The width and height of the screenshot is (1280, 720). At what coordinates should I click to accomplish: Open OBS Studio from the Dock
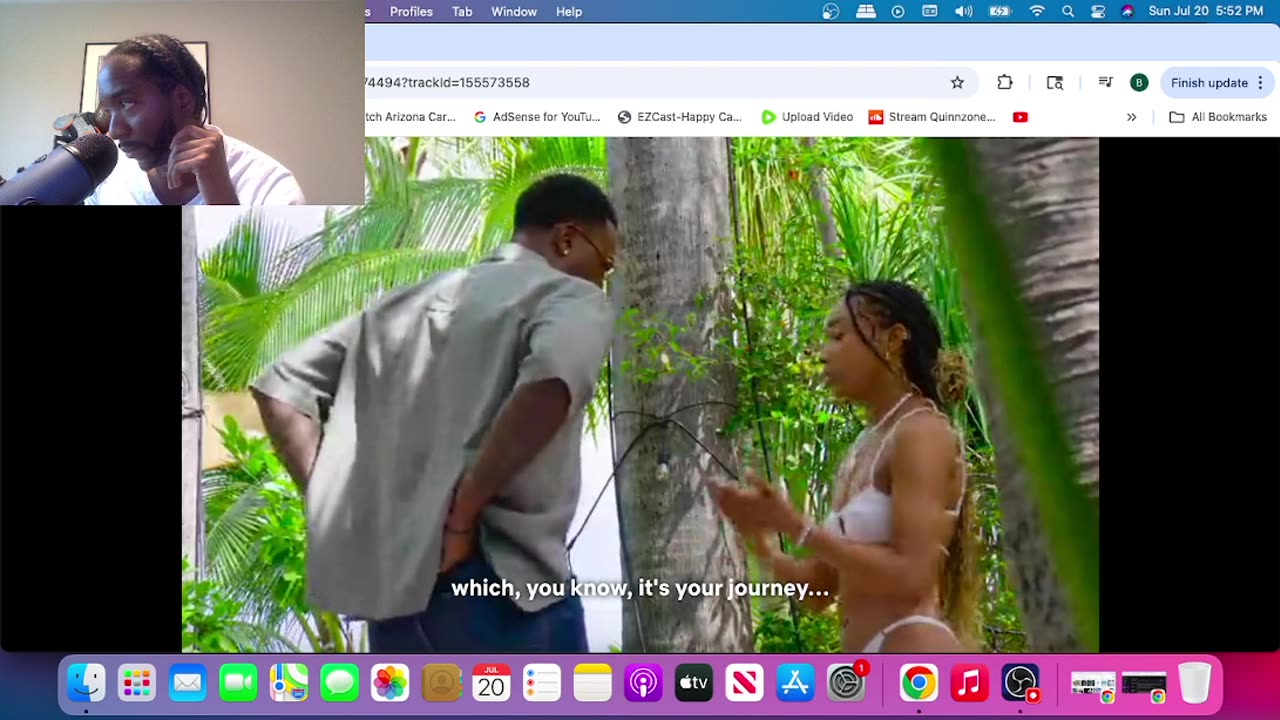[x=1020, y=684]
